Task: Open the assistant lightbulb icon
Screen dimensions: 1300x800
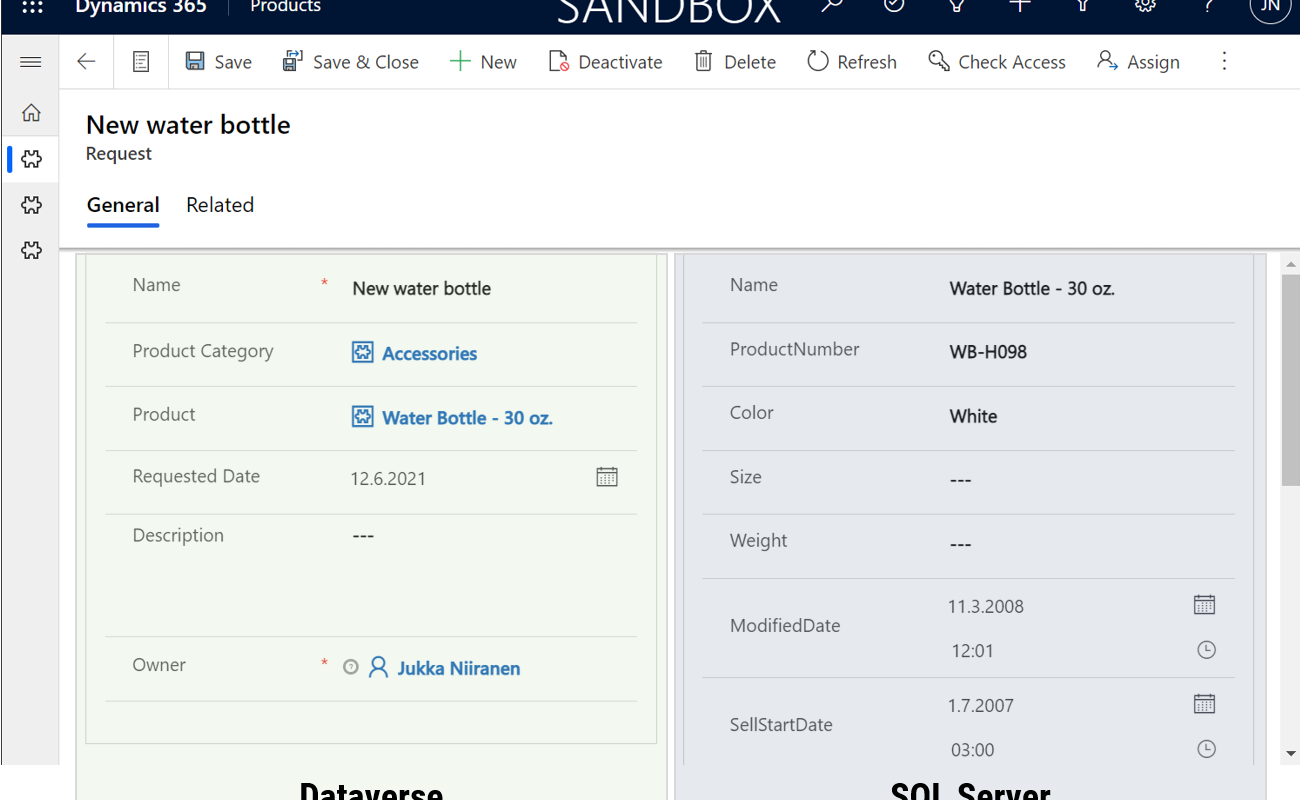Action: 957,6
